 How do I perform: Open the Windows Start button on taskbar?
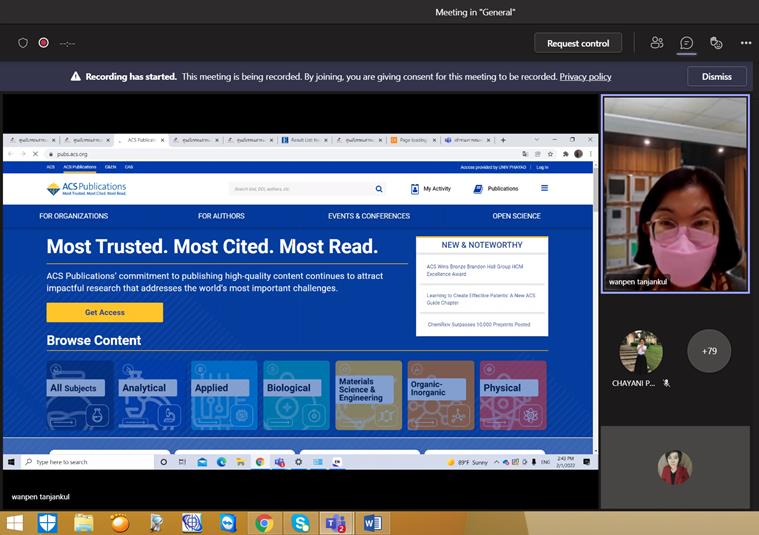tap(15, 523)
